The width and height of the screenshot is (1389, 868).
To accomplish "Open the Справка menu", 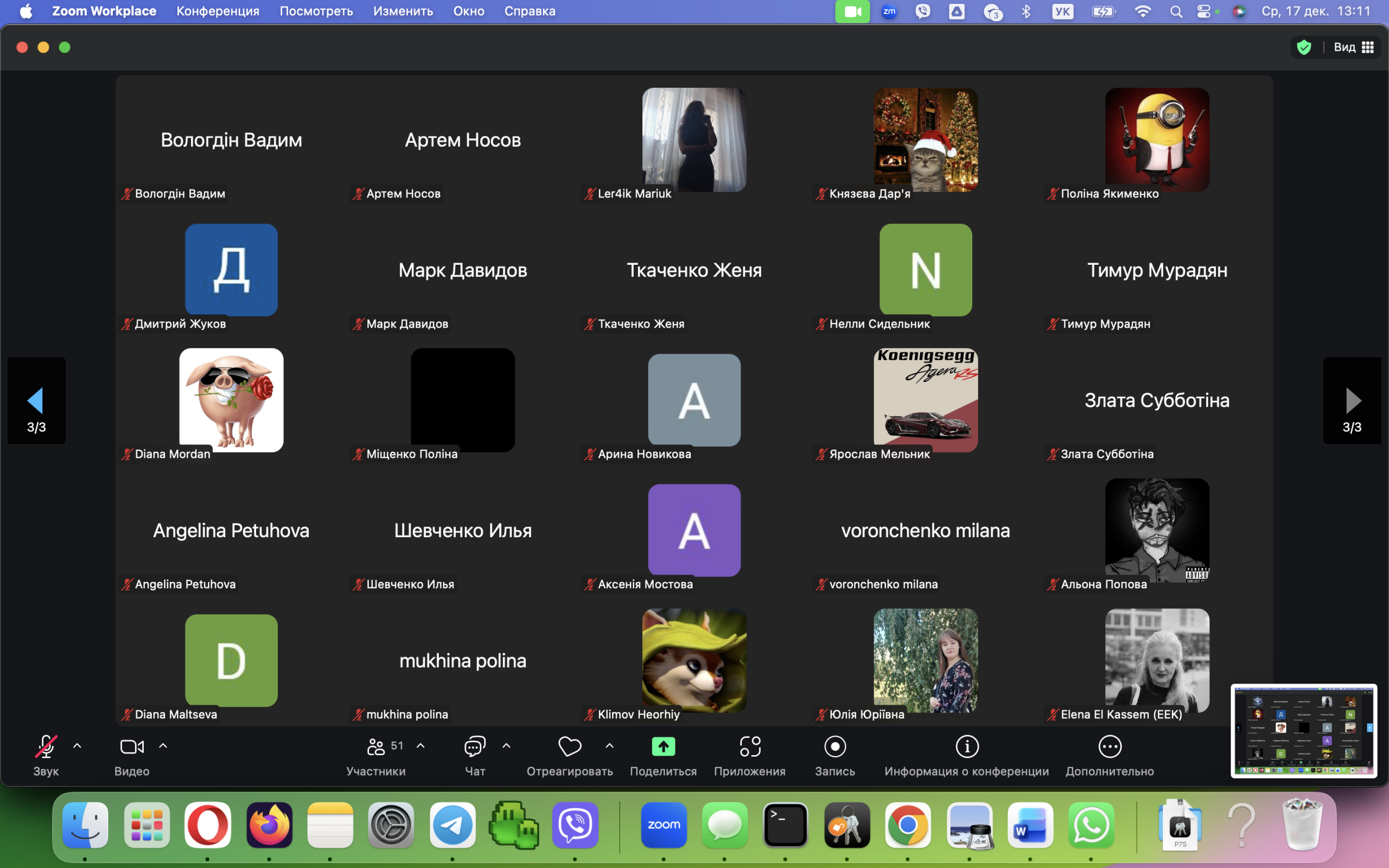I will click(x=529, y=11).
